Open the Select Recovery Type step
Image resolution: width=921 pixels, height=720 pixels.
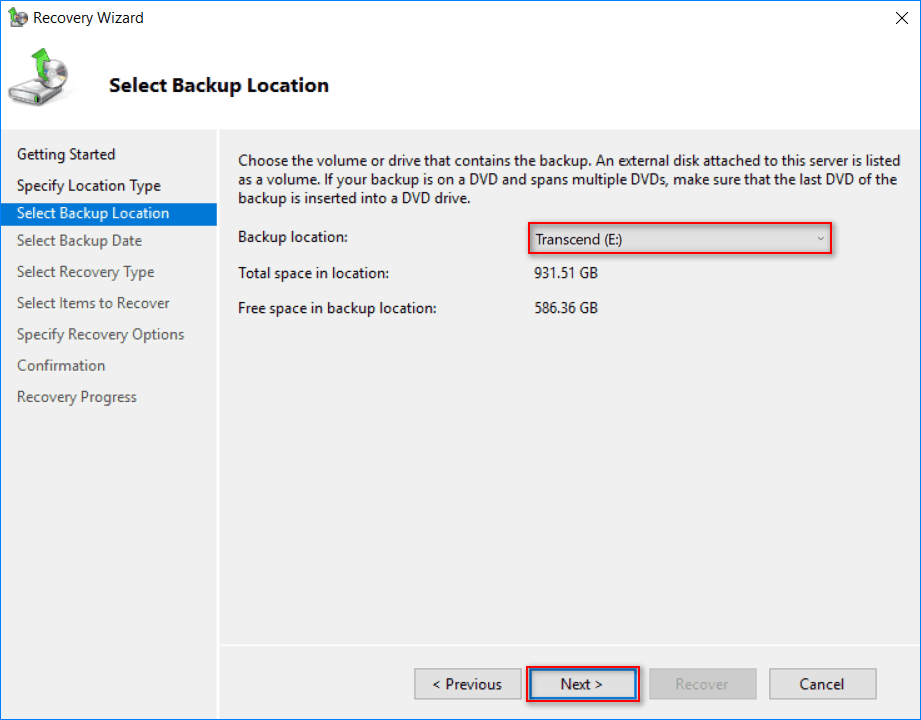(86, 272)
